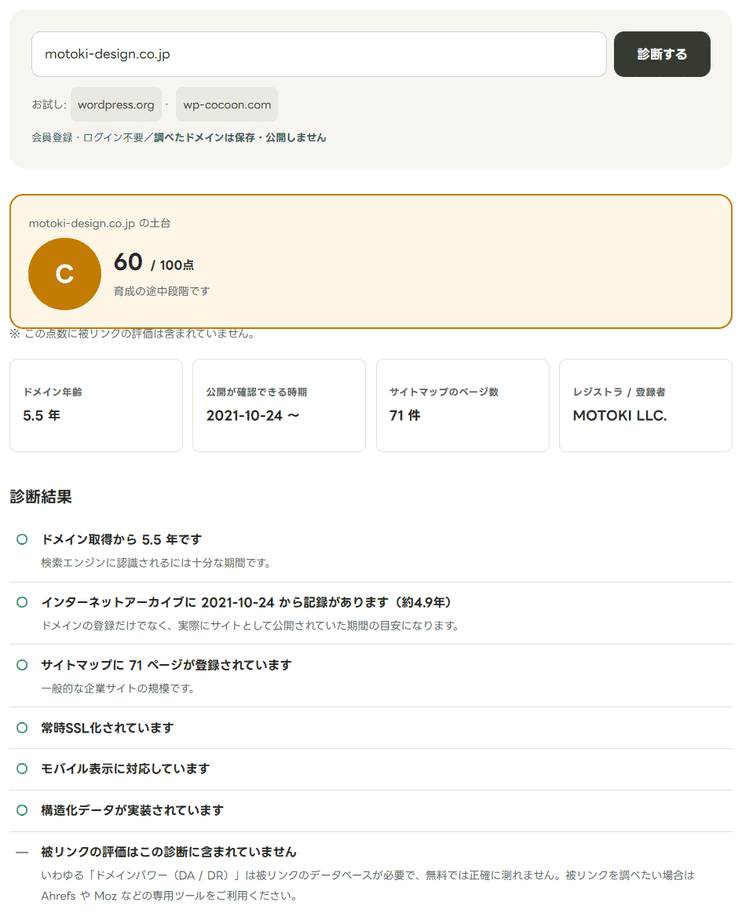The width and height of the screenshot is (742, 924).
Task: Click '検索エンジンに認識されるには十分な期間です' description
Action: (156, 563)
